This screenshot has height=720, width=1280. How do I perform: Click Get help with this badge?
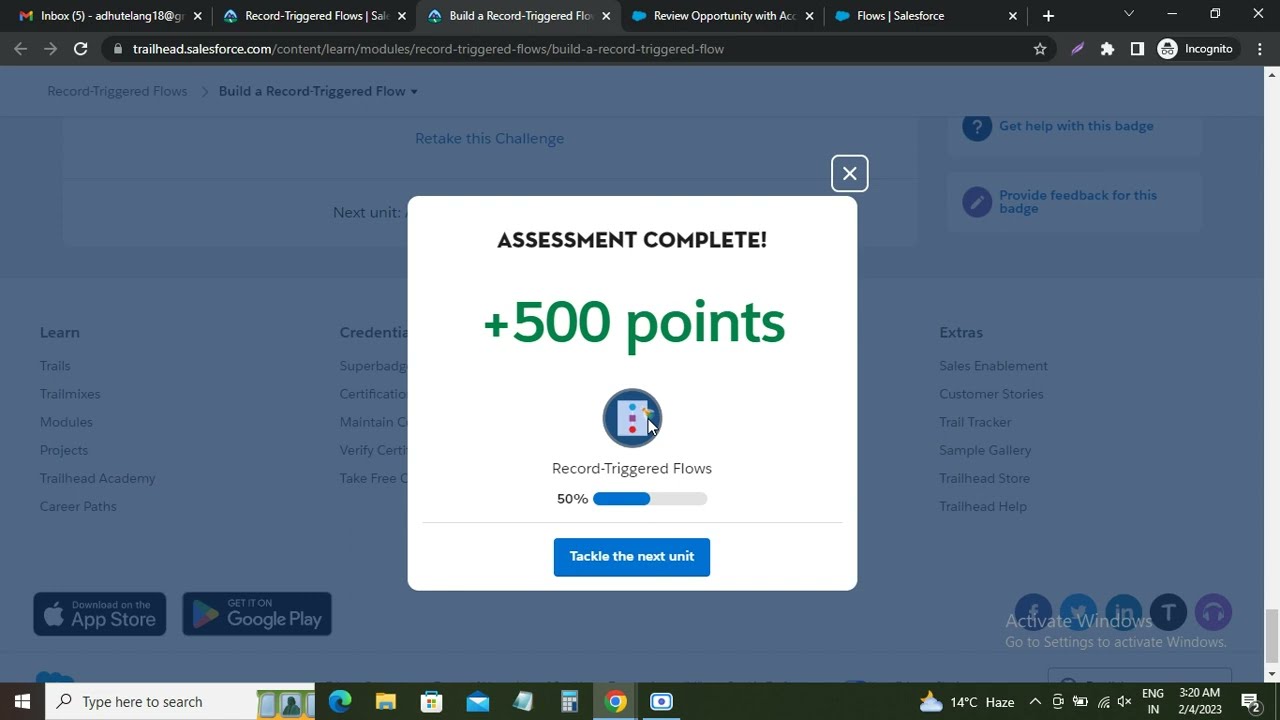(1076, 126)
